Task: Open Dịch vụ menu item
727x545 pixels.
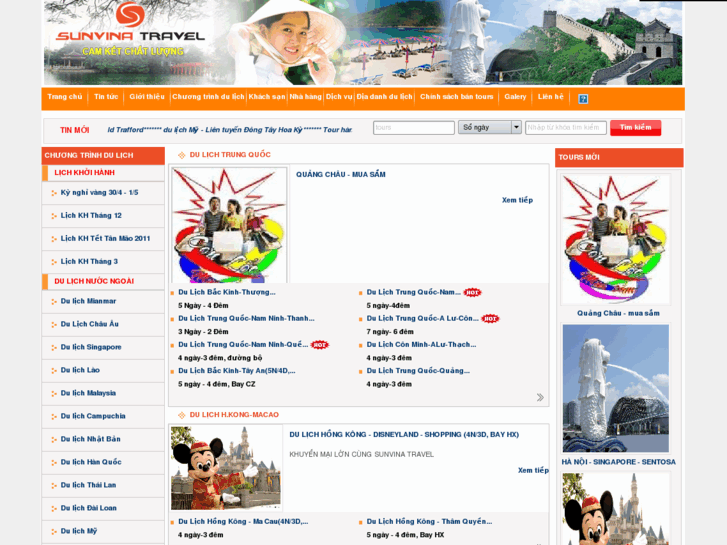Action: click(x=339, y=97)
